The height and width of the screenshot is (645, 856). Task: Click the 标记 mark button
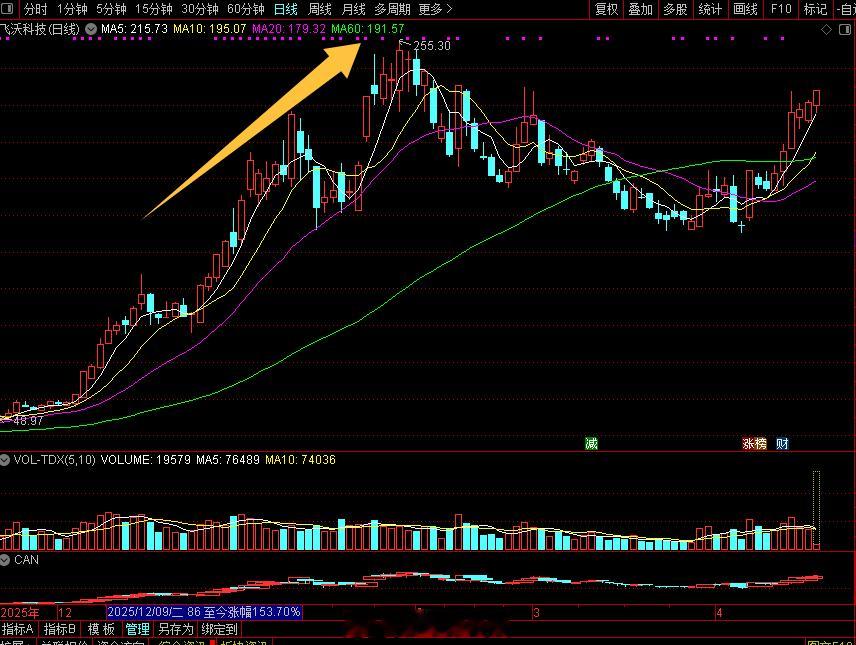pyautogui.click(x=815, y=9)
